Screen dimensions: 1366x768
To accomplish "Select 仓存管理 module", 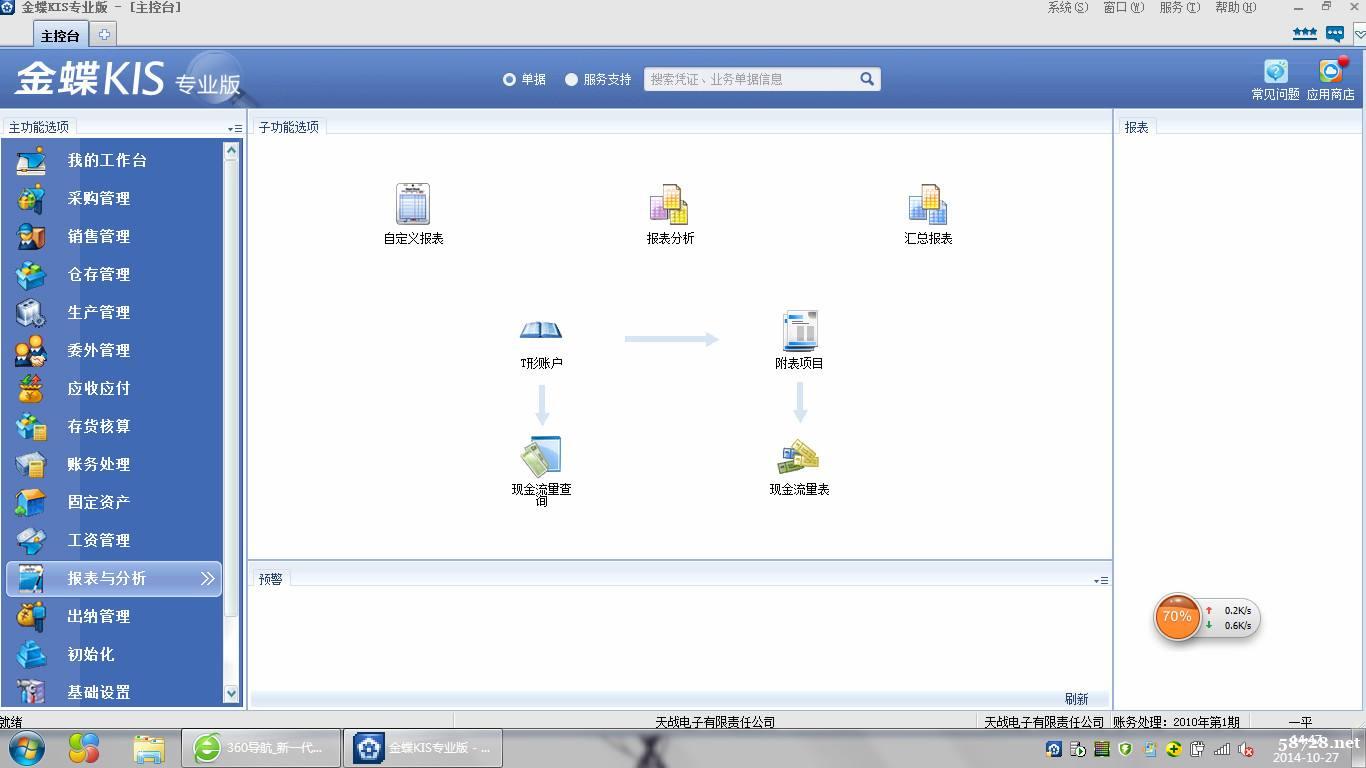I will tap(99, 274).
